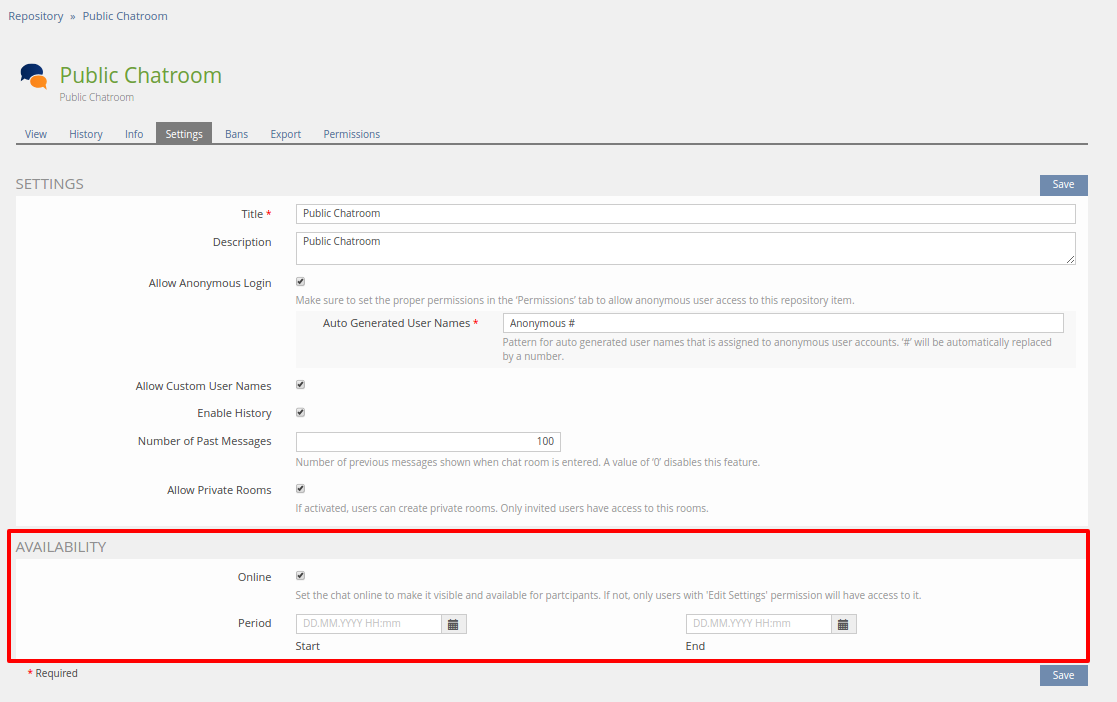This screenshot has width=1117, height=702.
Task: Click the top Save button
Action: point(1063,184)
